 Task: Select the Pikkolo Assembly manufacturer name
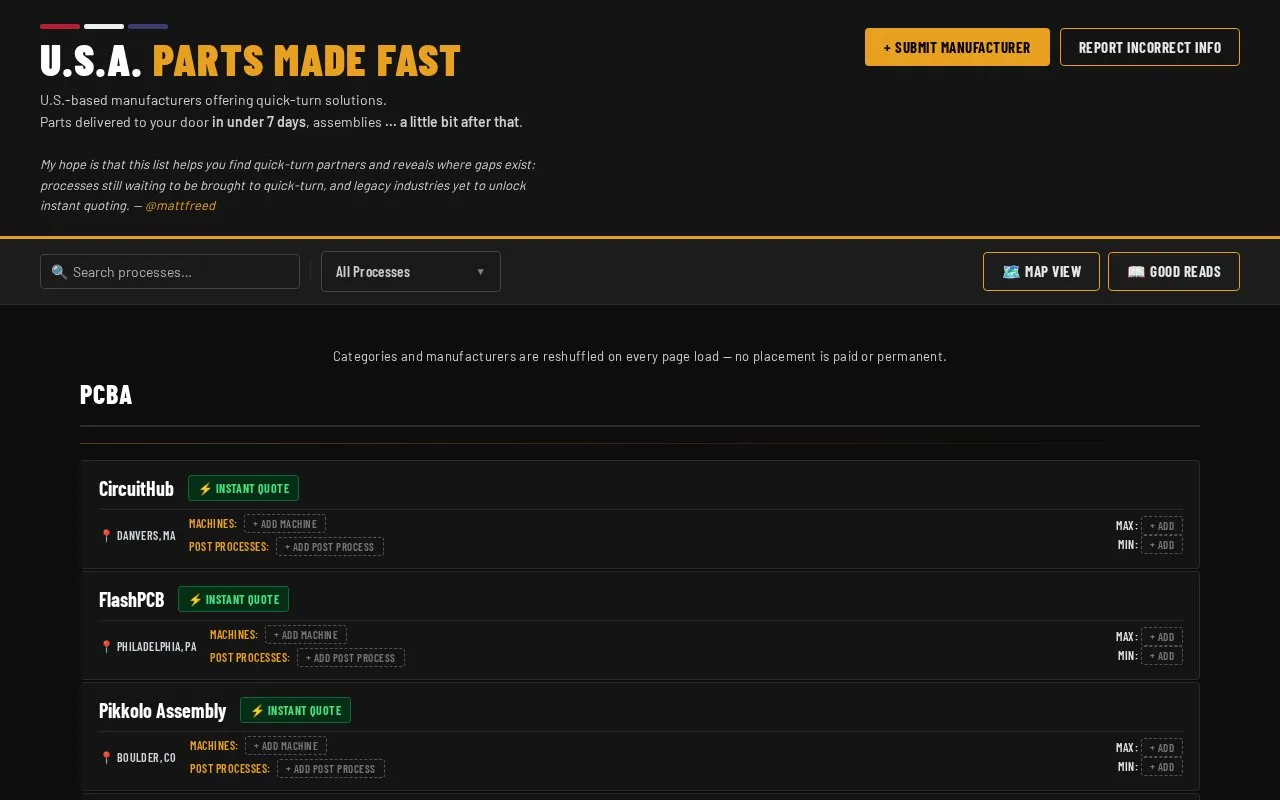[x=162, y=711]
